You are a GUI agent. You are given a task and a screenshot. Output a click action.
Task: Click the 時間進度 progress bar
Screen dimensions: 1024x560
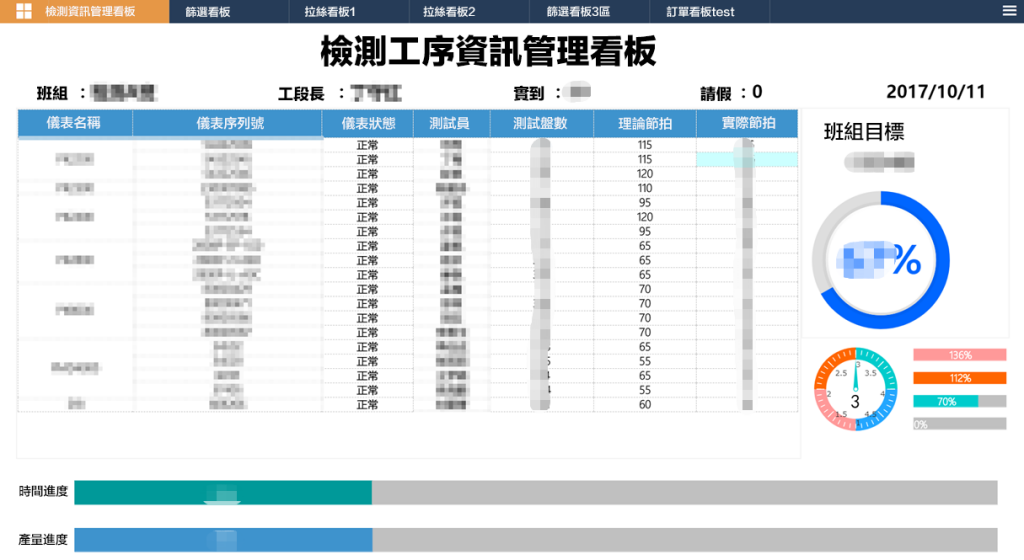[x=536, y=493]
